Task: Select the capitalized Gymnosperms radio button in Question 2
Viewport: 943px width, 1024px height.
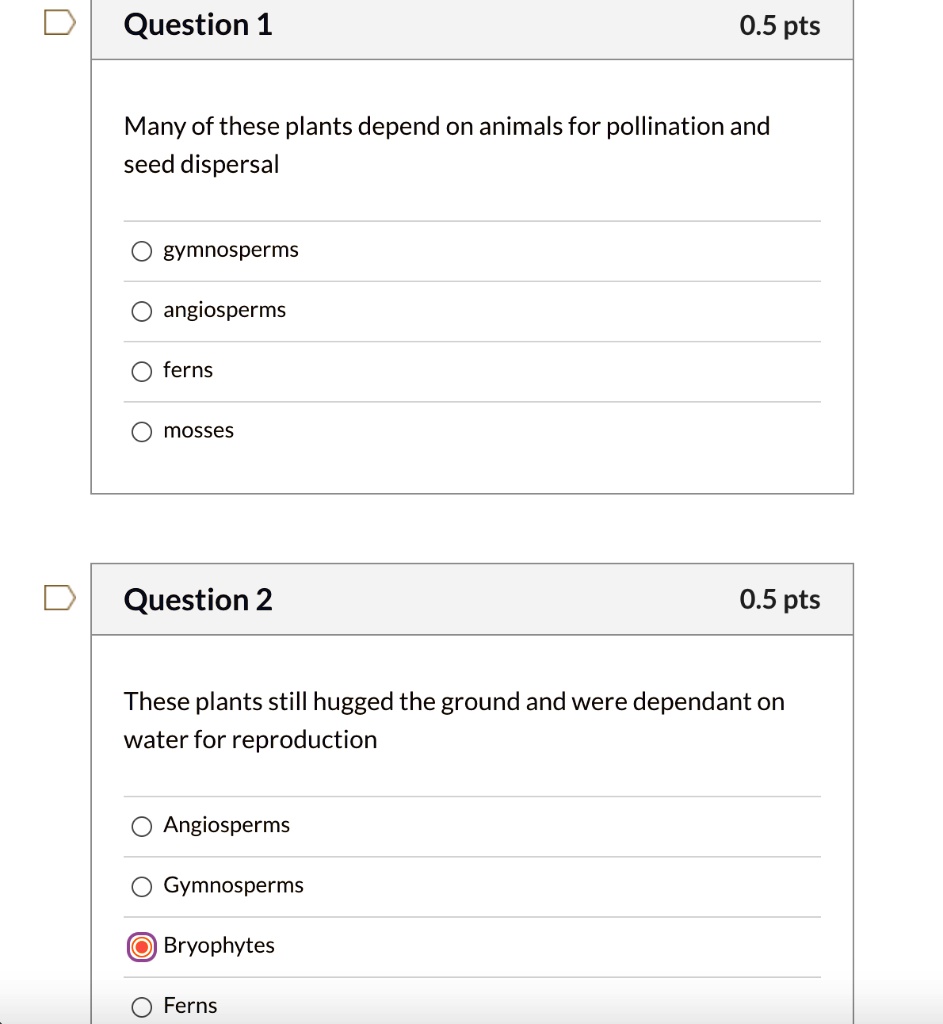Action: pyautogui.click(x=142, y=886)
